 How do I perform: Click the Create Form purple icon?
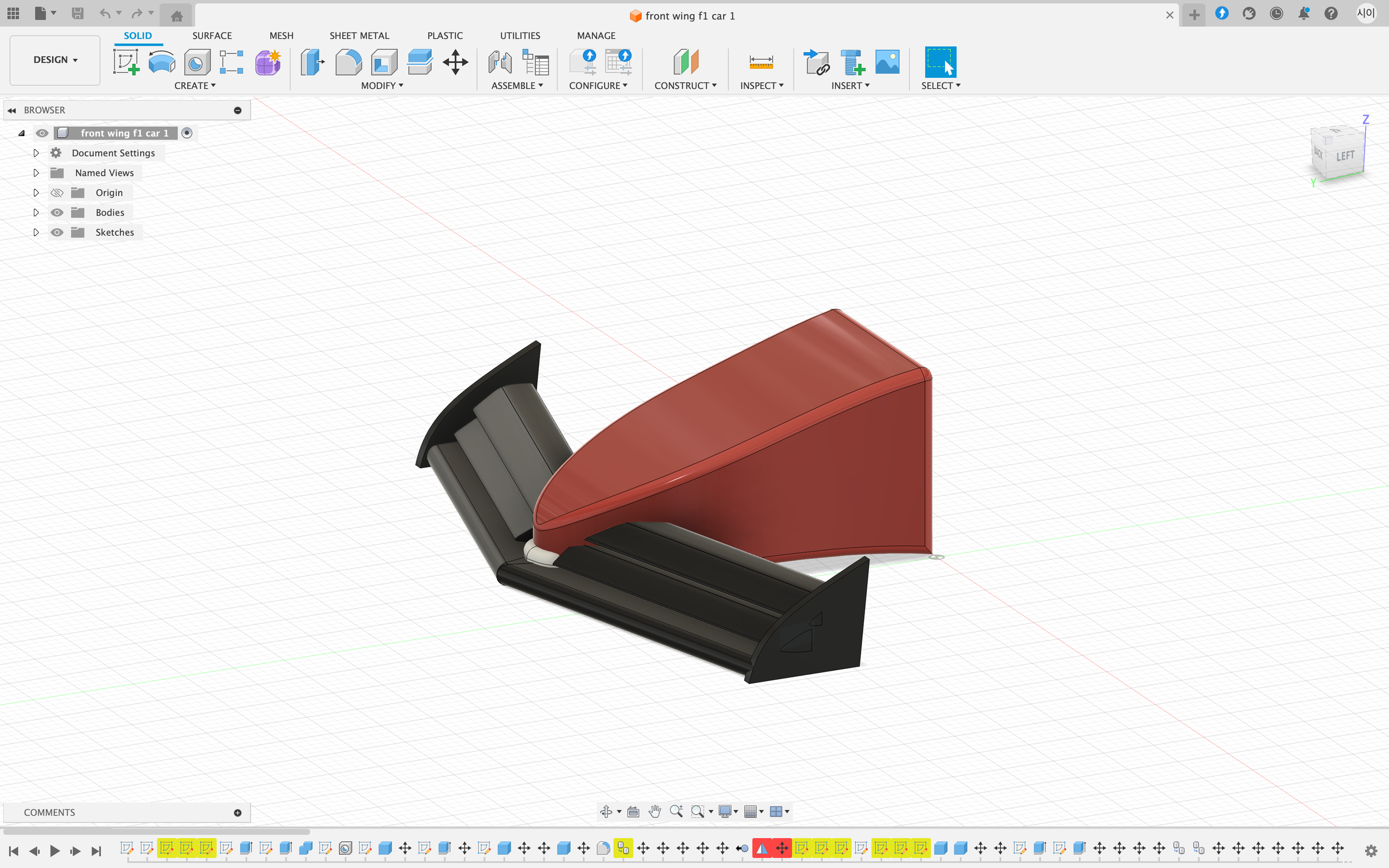tap(268, 62)
